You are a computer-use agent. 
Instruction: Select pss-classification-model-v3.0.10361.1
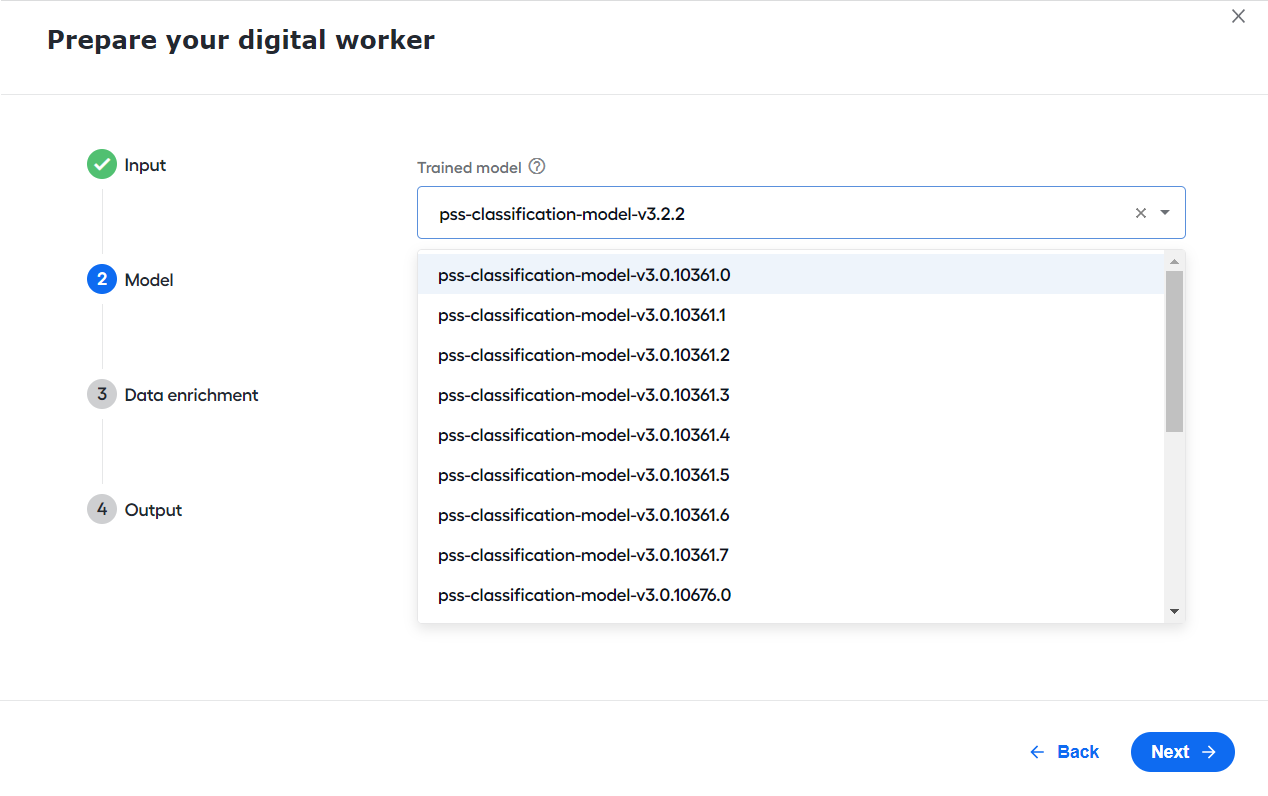click(x=791, y=315)
